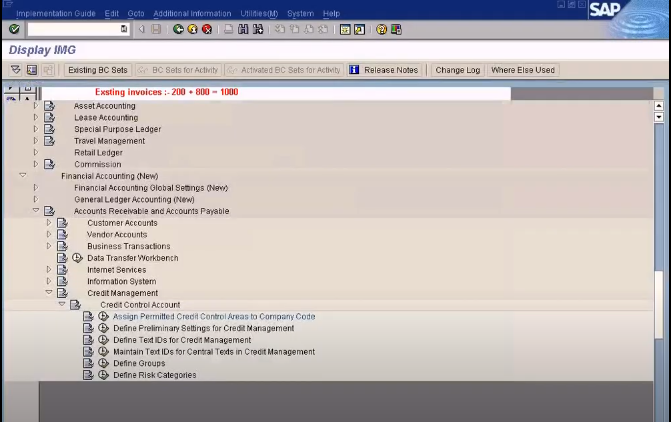Open the Additional Information menu
The image size is (671, 422).
[192, 14]
